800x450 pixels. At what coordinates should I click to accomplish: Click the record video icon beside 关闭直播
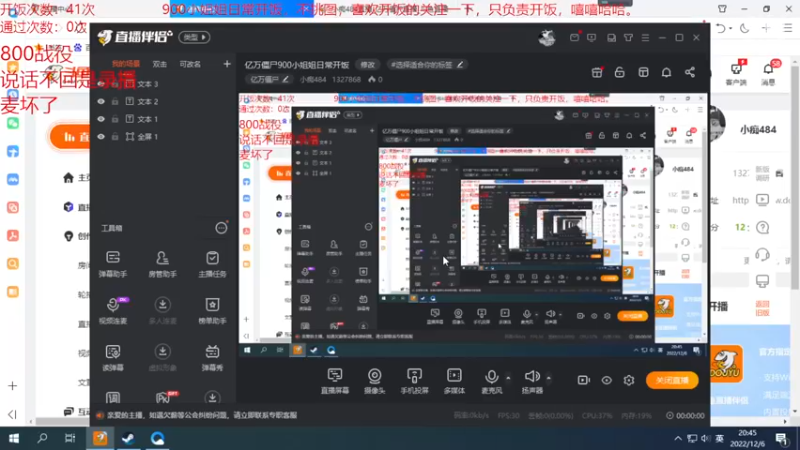584,380
